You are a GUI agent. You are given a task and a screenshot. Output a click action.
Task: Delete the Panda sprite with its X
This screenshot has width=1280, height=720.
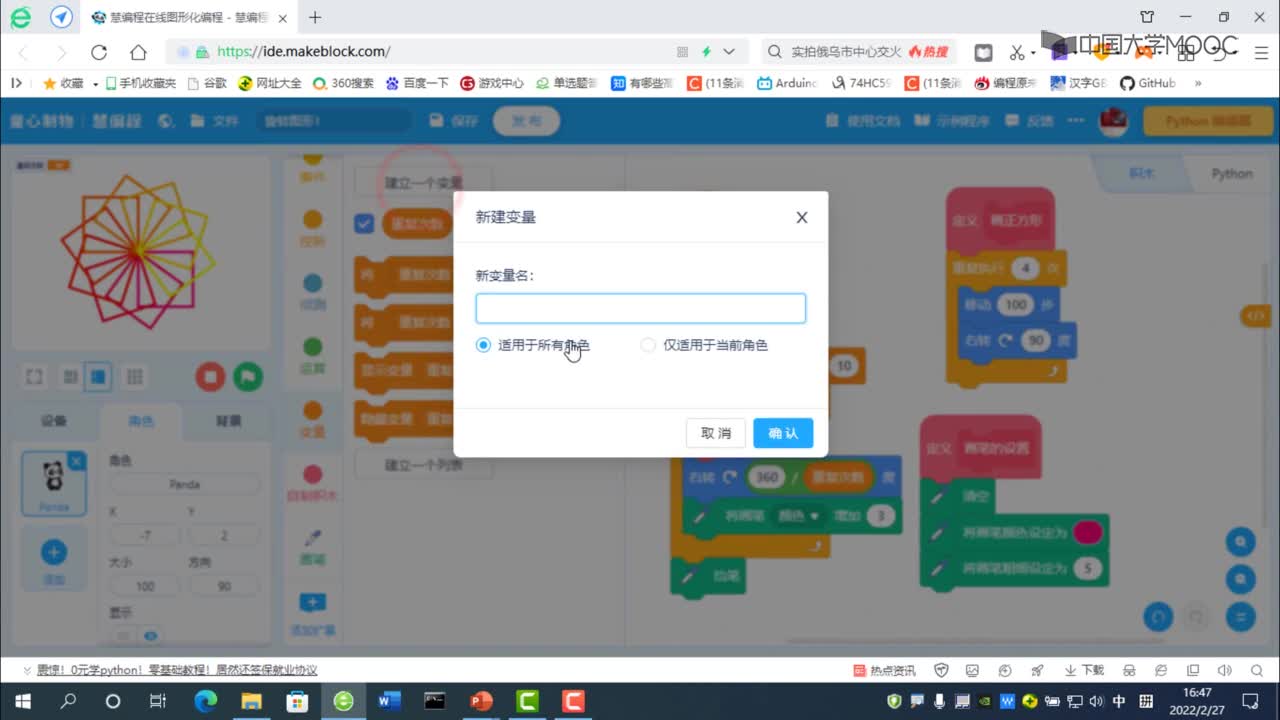click(77, 460)
